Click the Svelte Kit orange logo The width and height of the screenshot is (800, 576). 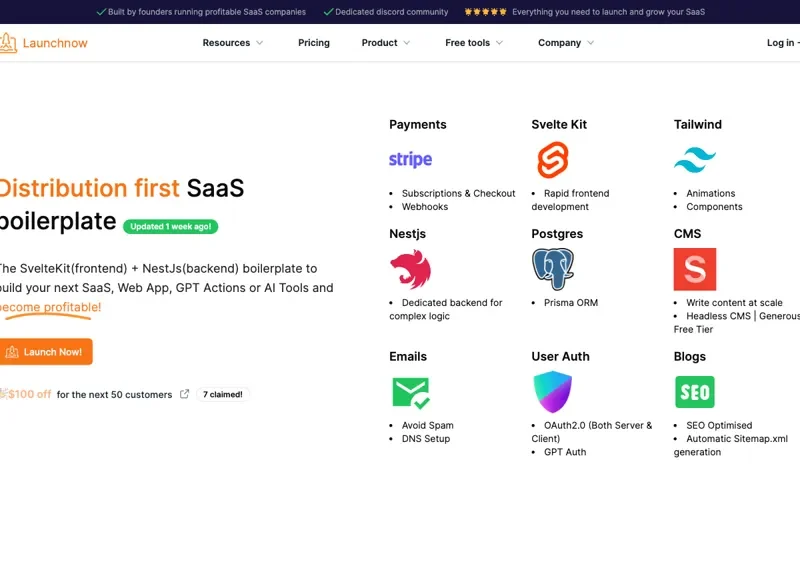pyautogui.click(x=553, y=160)
